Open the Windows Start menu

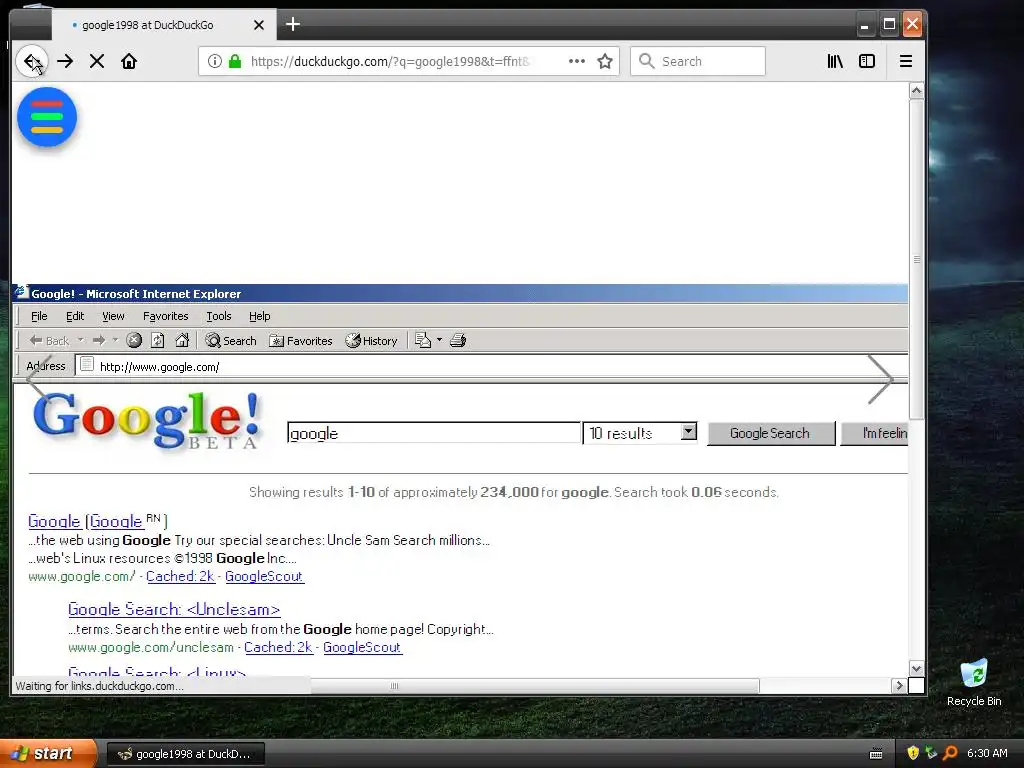(48, 753)
